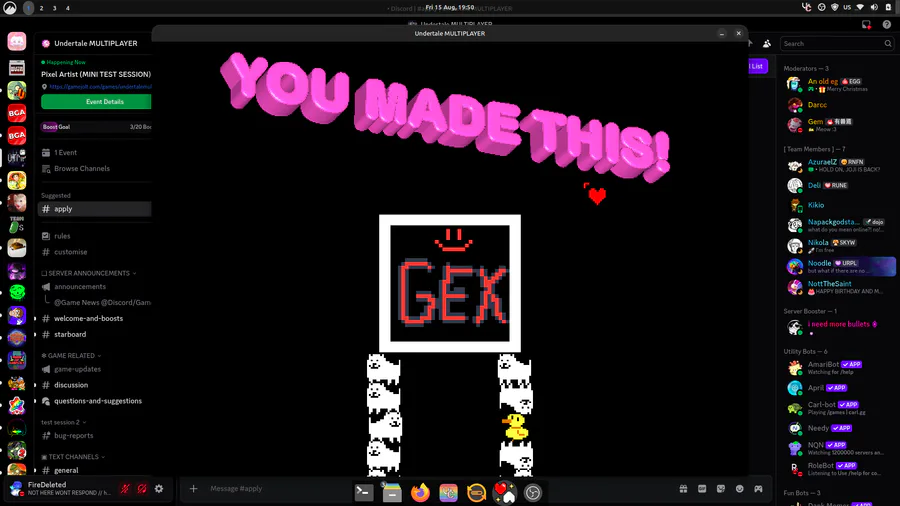The width and height of the screenshot is (900, 506).
Task: Open gift icon in Discord message bar
Action: click(x=683, y=489)
